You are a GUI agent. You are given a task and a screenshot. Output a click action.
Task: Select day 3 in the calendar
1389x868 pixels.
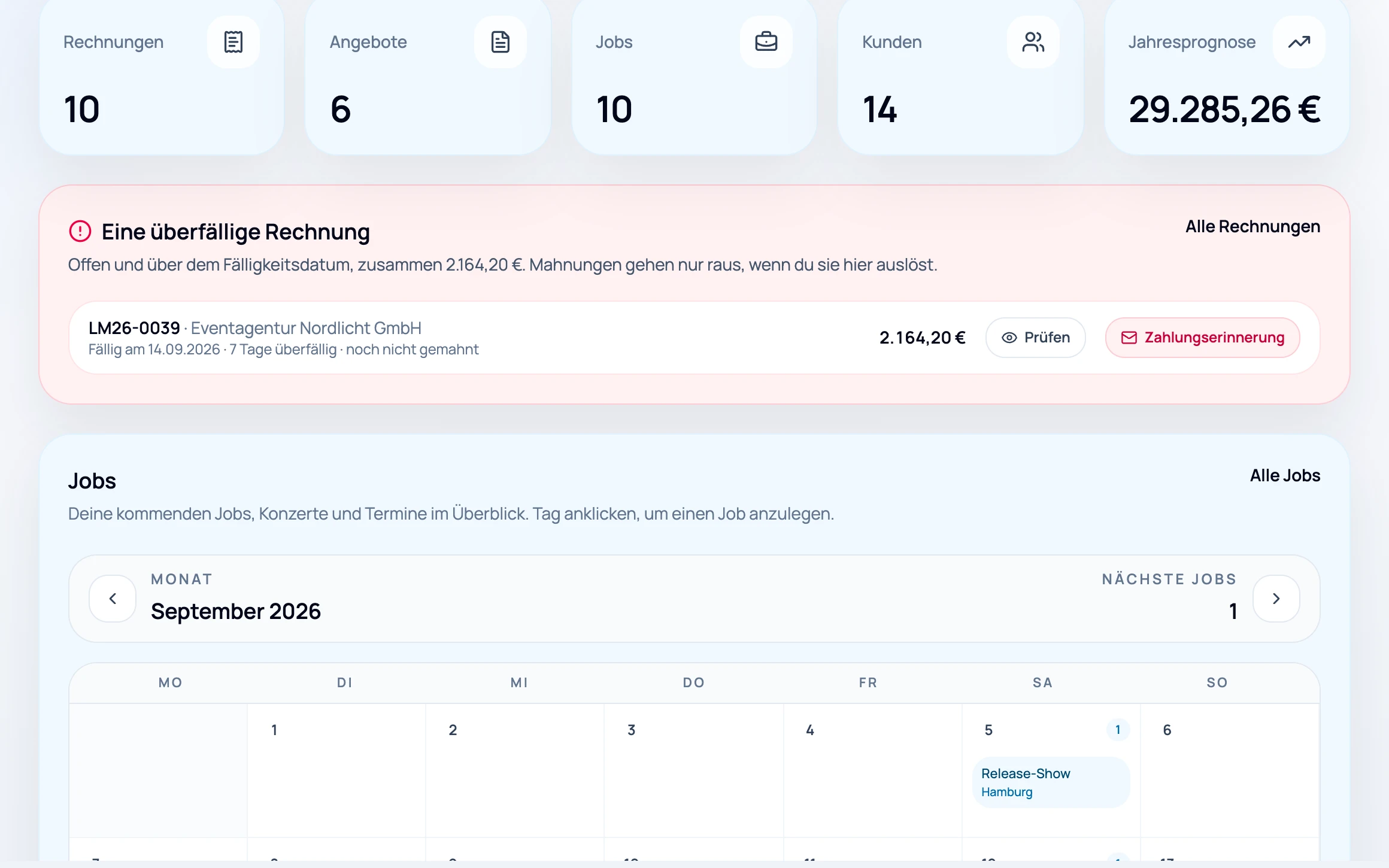pyautogui.click(x=694, y=770)
